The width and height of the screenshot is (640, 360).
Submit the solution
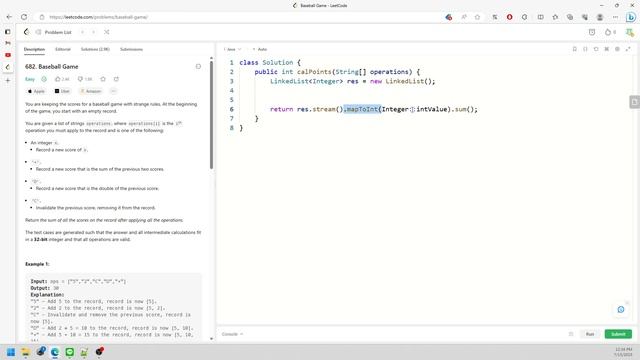click(x=618, y=334)
